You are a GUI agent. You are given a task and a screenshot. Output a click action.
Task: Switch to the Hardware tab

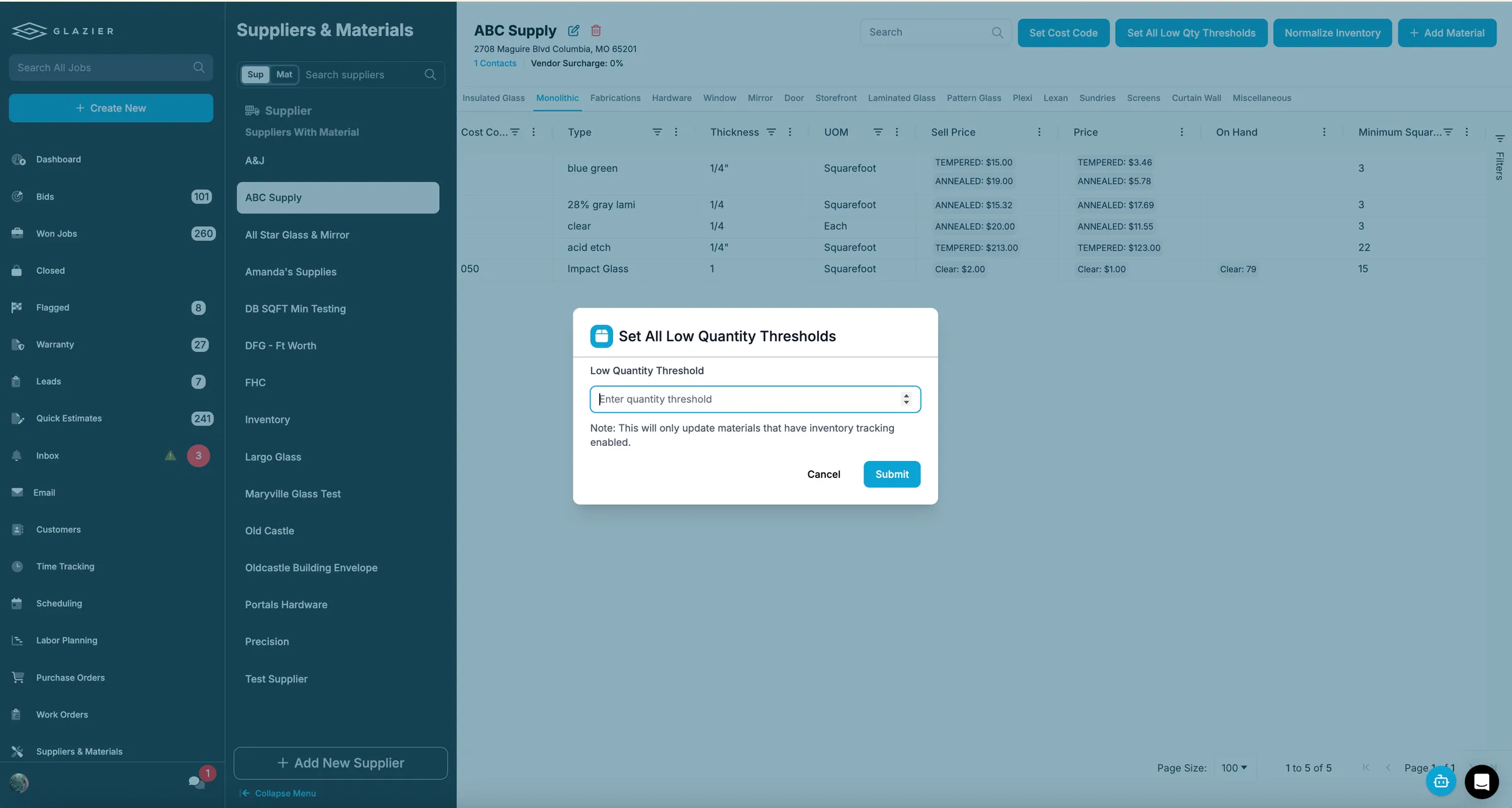click(x=672, y=98)
